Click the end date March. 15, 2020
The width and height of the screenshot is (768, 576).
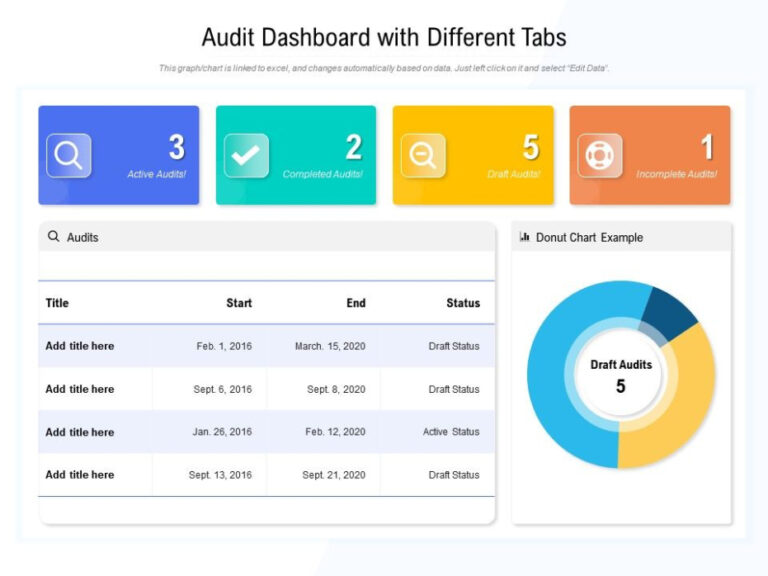coord(330,346)
